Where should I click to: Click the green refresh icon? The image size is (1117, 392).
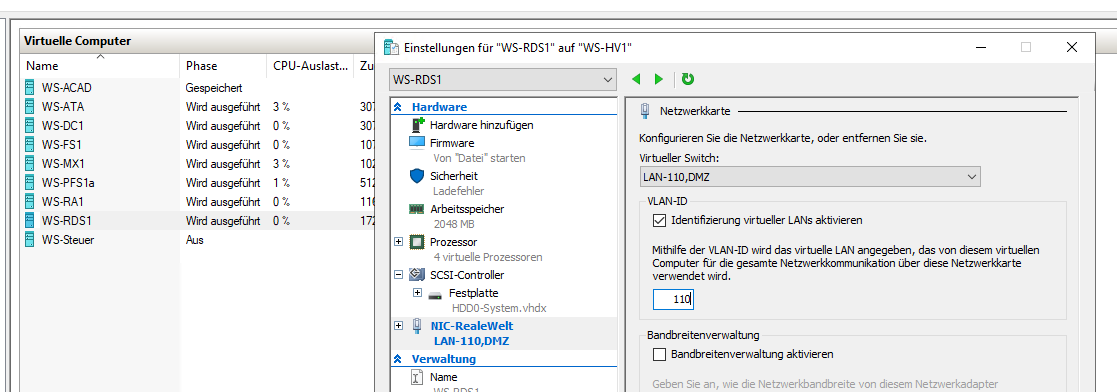687,79
